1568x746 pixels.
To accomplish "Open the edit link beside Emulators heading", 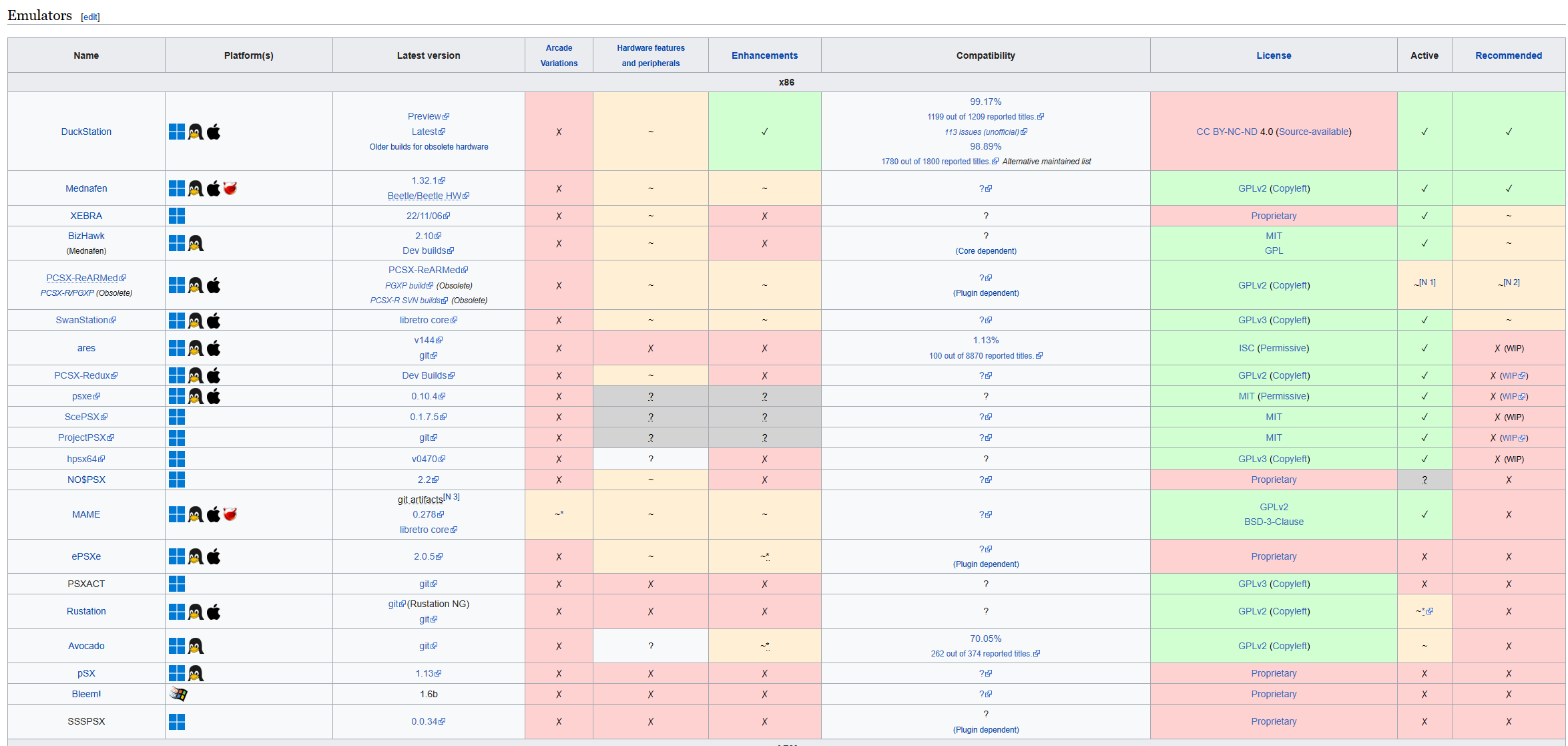I will click(90, 17).
